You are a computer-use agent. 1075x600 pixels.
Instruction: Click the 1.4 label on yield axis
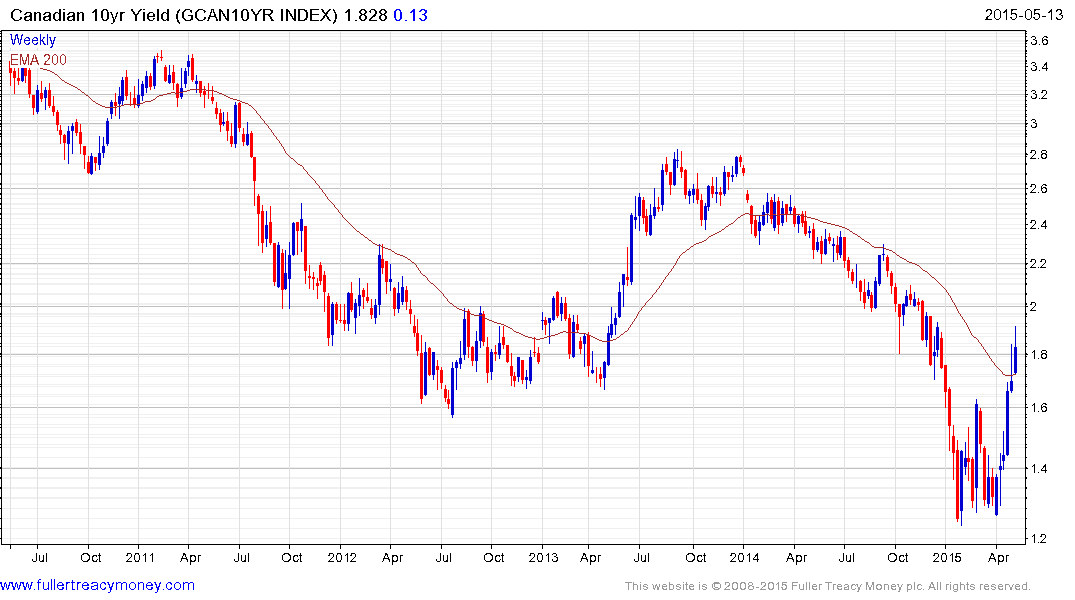[x=1038, y=469]
